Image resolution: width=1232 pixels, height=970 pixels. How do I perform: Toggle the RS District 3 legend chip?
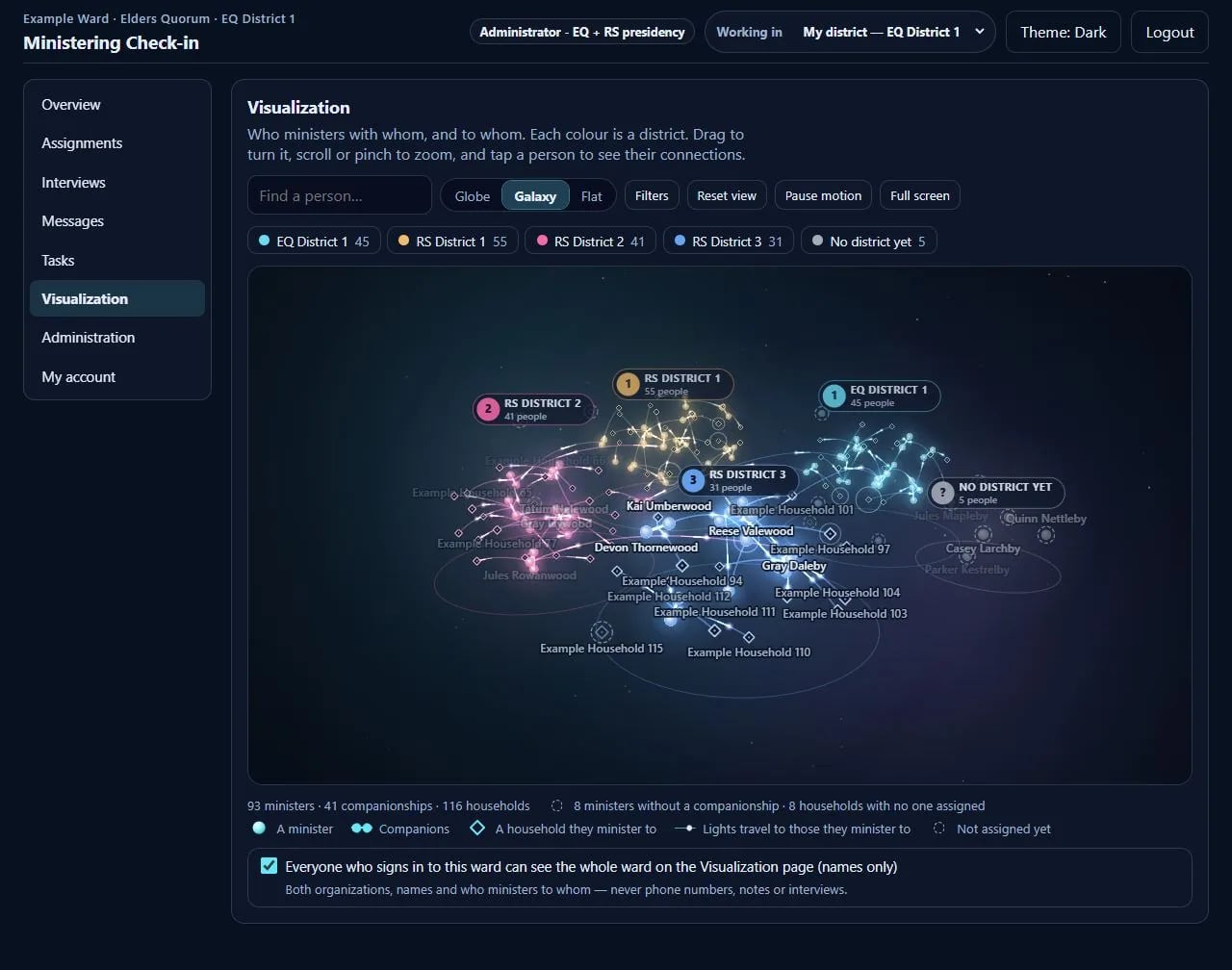(728, 242)
